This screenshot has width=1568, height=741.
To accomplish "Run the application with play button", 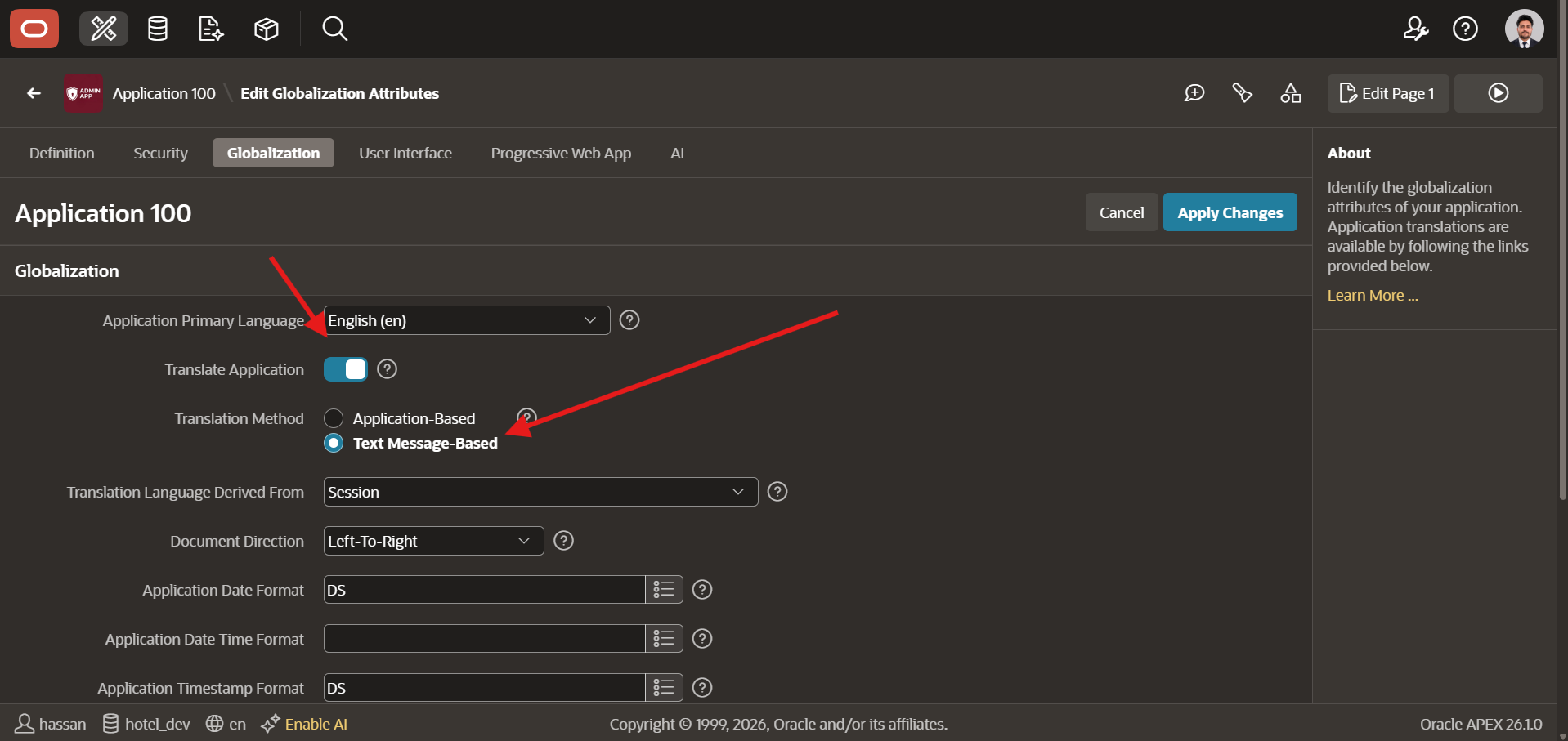I will (1499, 93).
